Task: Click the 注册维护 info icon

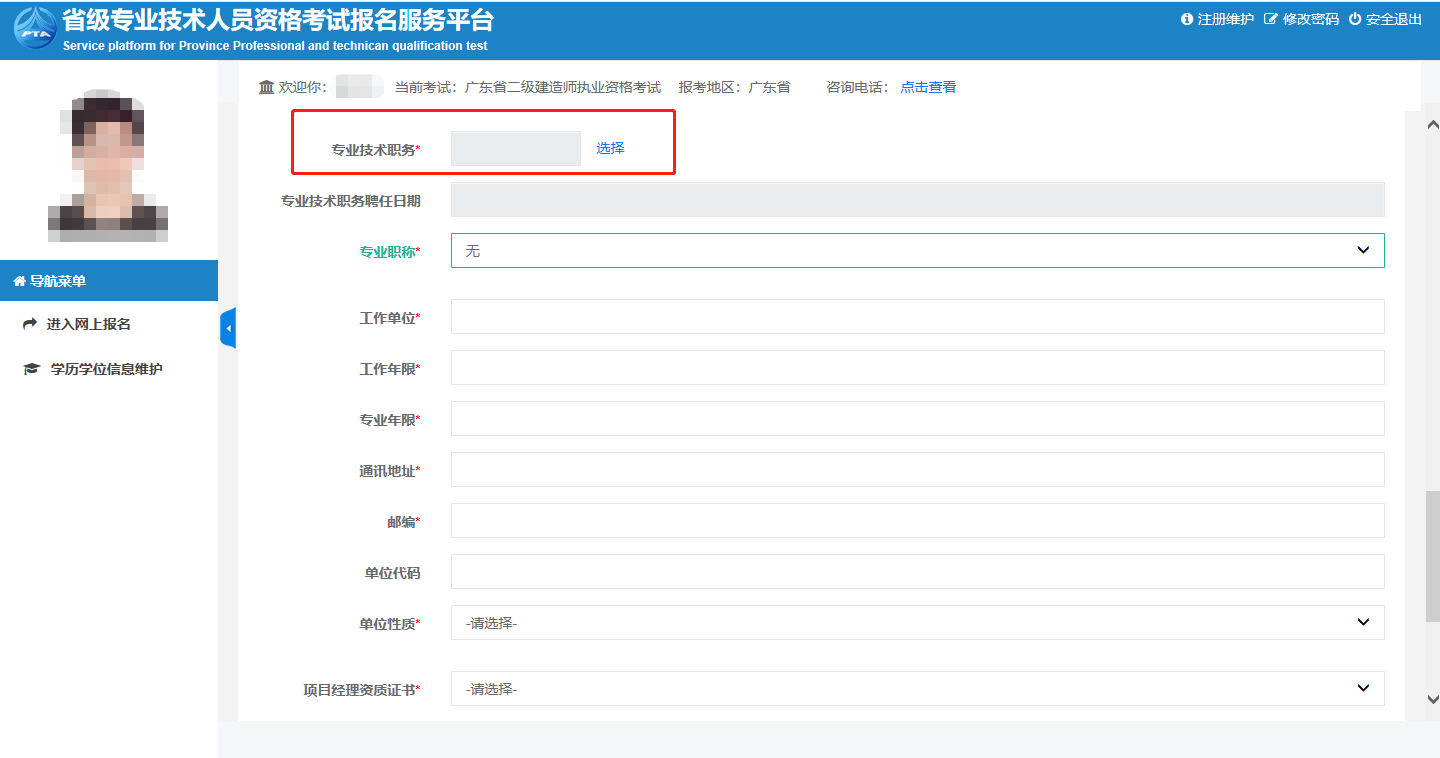Action: tap(1187, 19)
